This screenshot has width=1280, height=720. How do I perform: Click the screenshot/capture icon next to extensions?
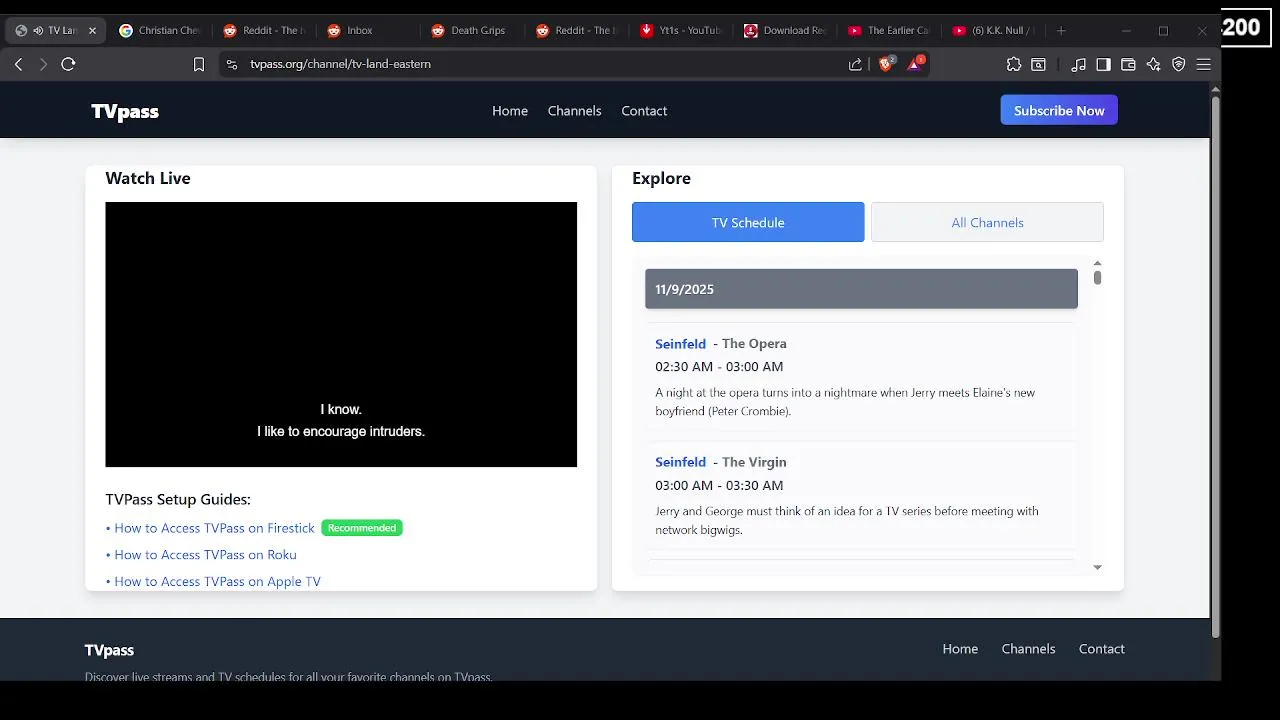[1039, 64]
